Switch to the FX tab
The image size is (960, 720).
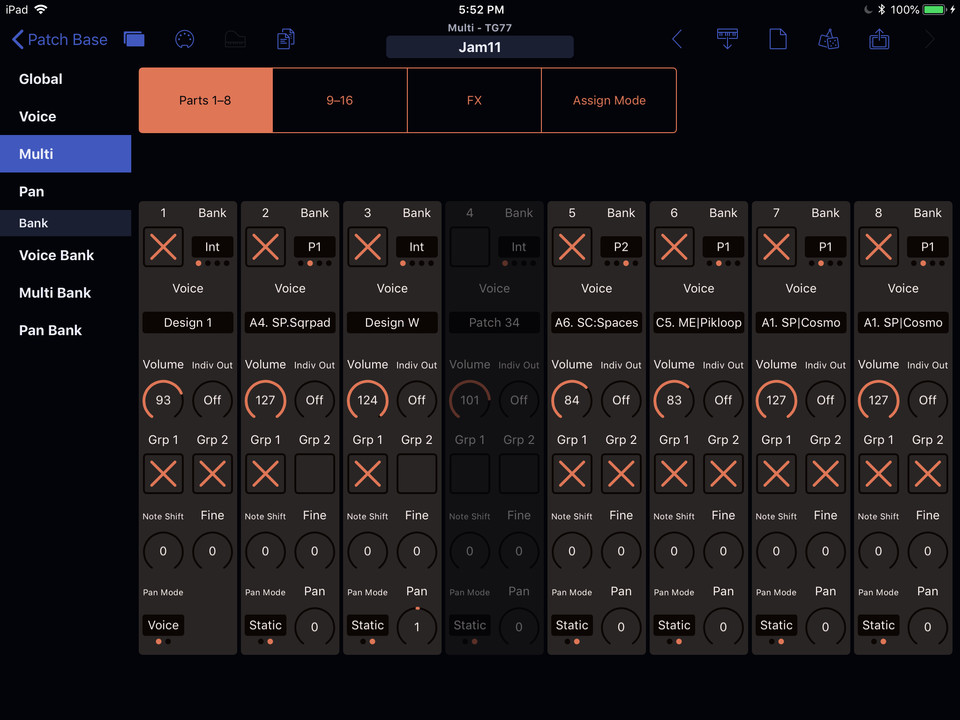(x=474, y=100)
